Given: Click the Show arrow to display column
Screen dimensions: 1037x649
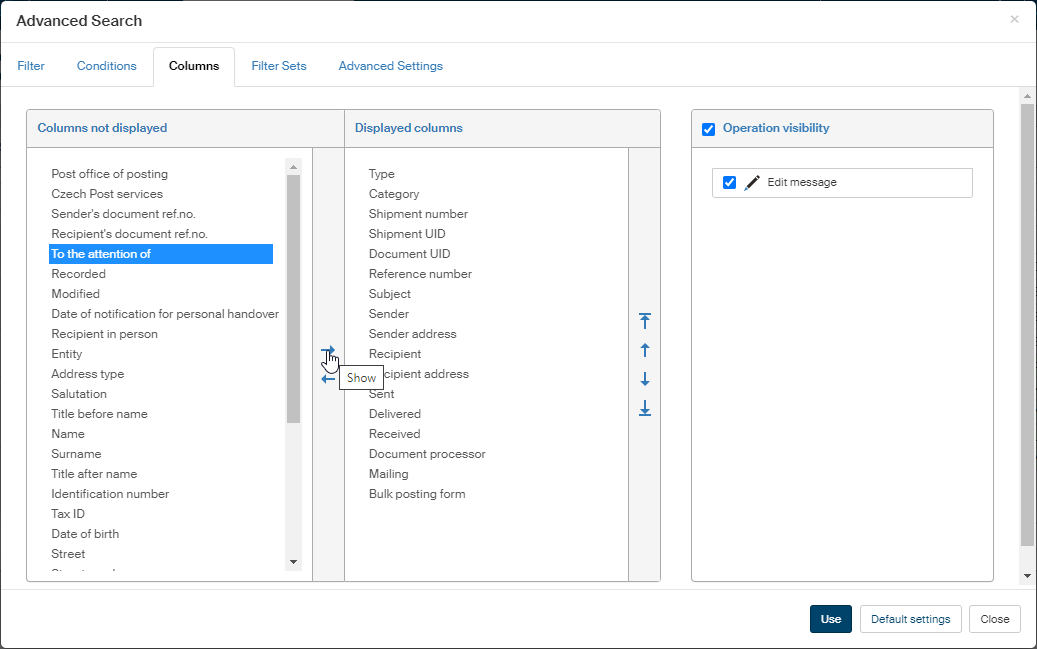Looking at the screenshot, I should pos(328,352).
